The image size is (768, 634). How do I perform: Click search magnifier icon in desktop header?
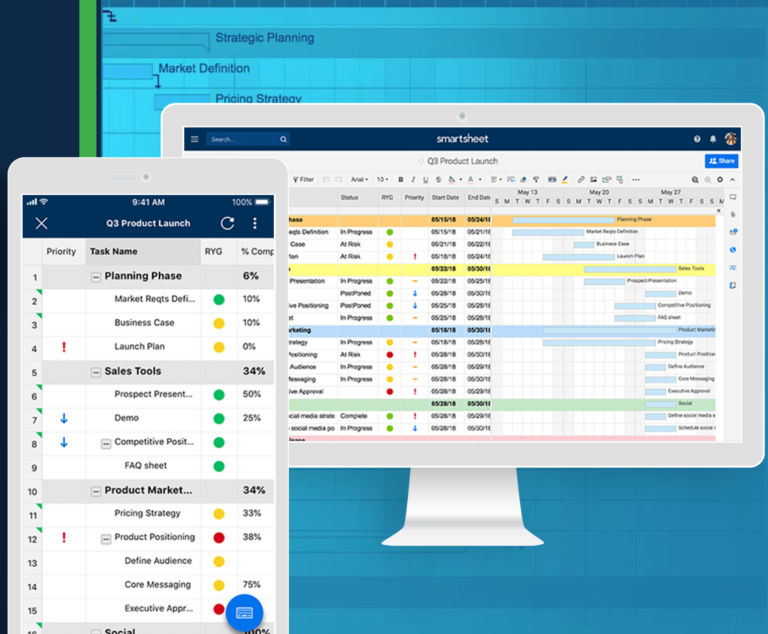click(x=283, y=139)
